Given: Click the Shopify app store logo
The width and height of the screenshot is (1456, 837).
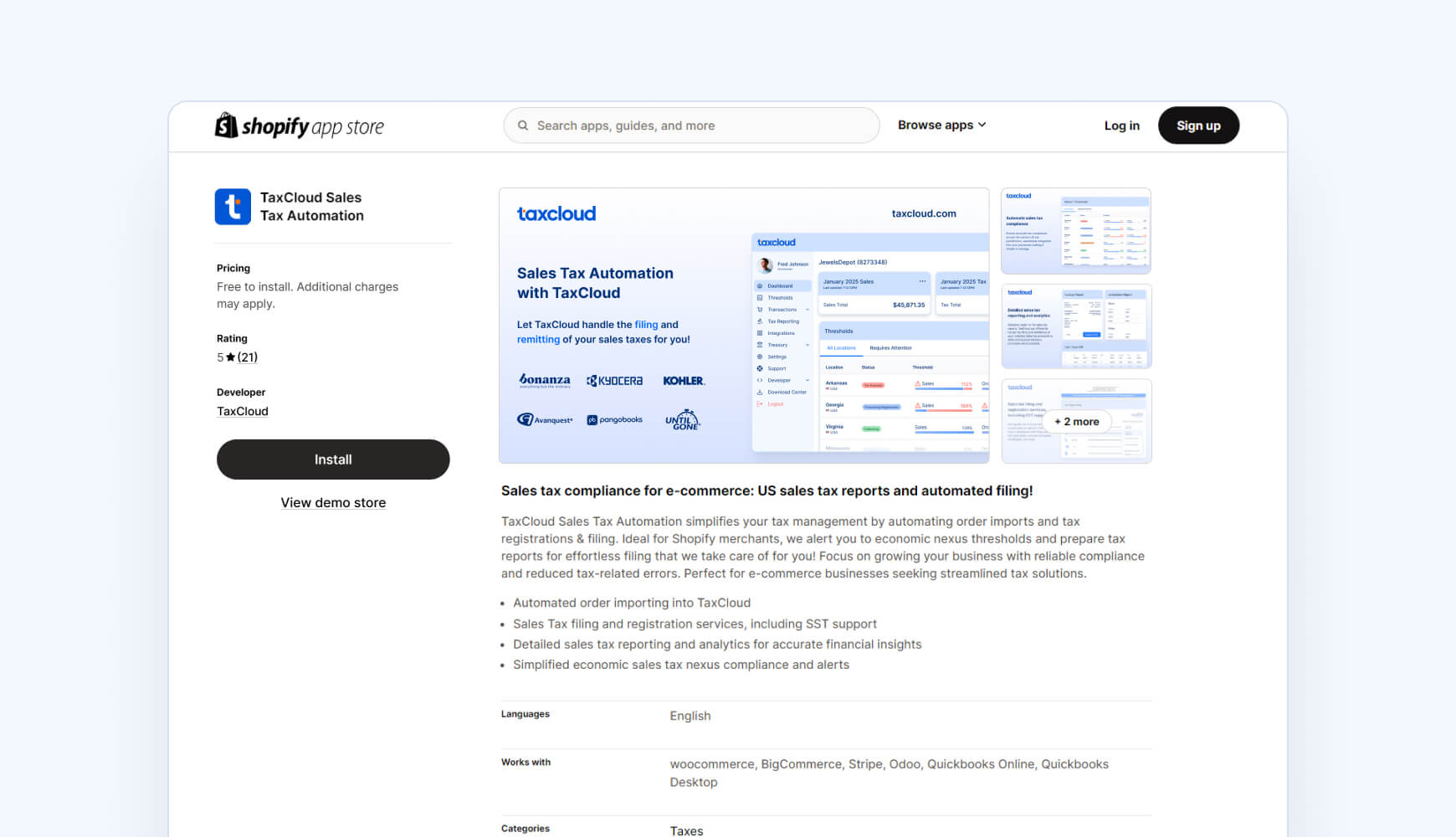Looking at the screenshot, I should (300, 126).
